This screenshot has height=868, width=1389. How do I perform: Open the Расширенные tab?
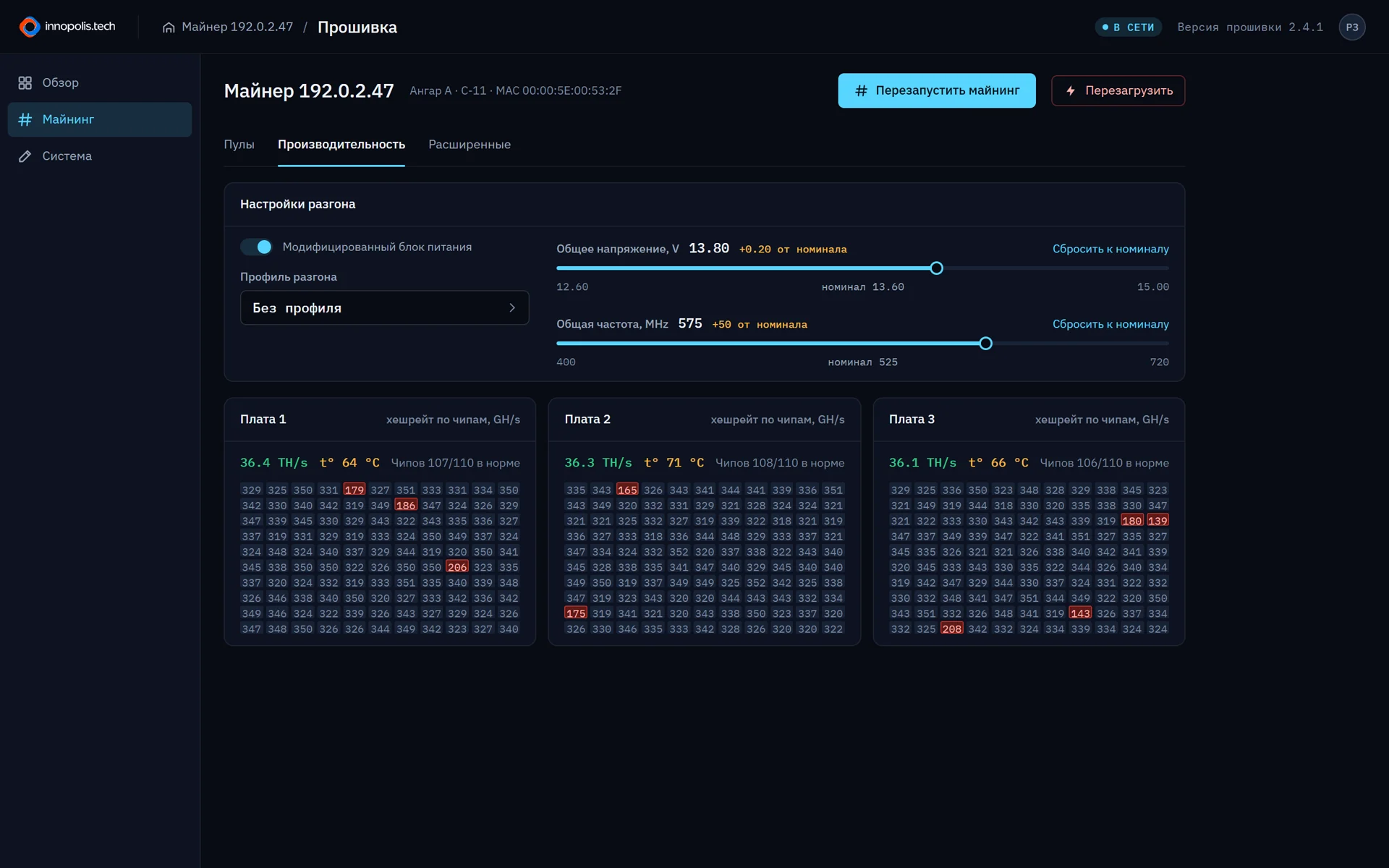(470, 145)
